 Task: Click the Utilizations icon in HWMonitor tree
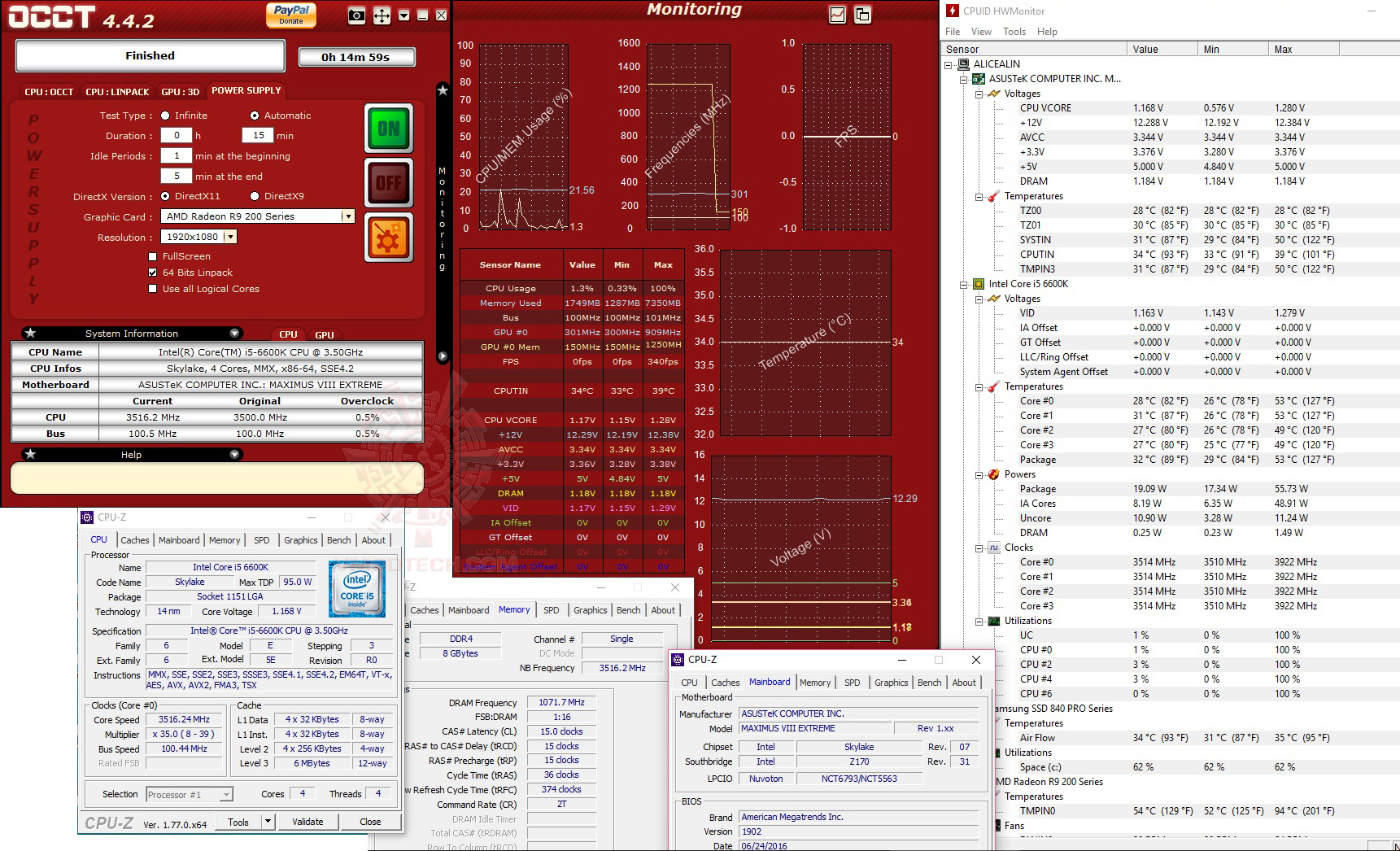click(x=994, y=621)
